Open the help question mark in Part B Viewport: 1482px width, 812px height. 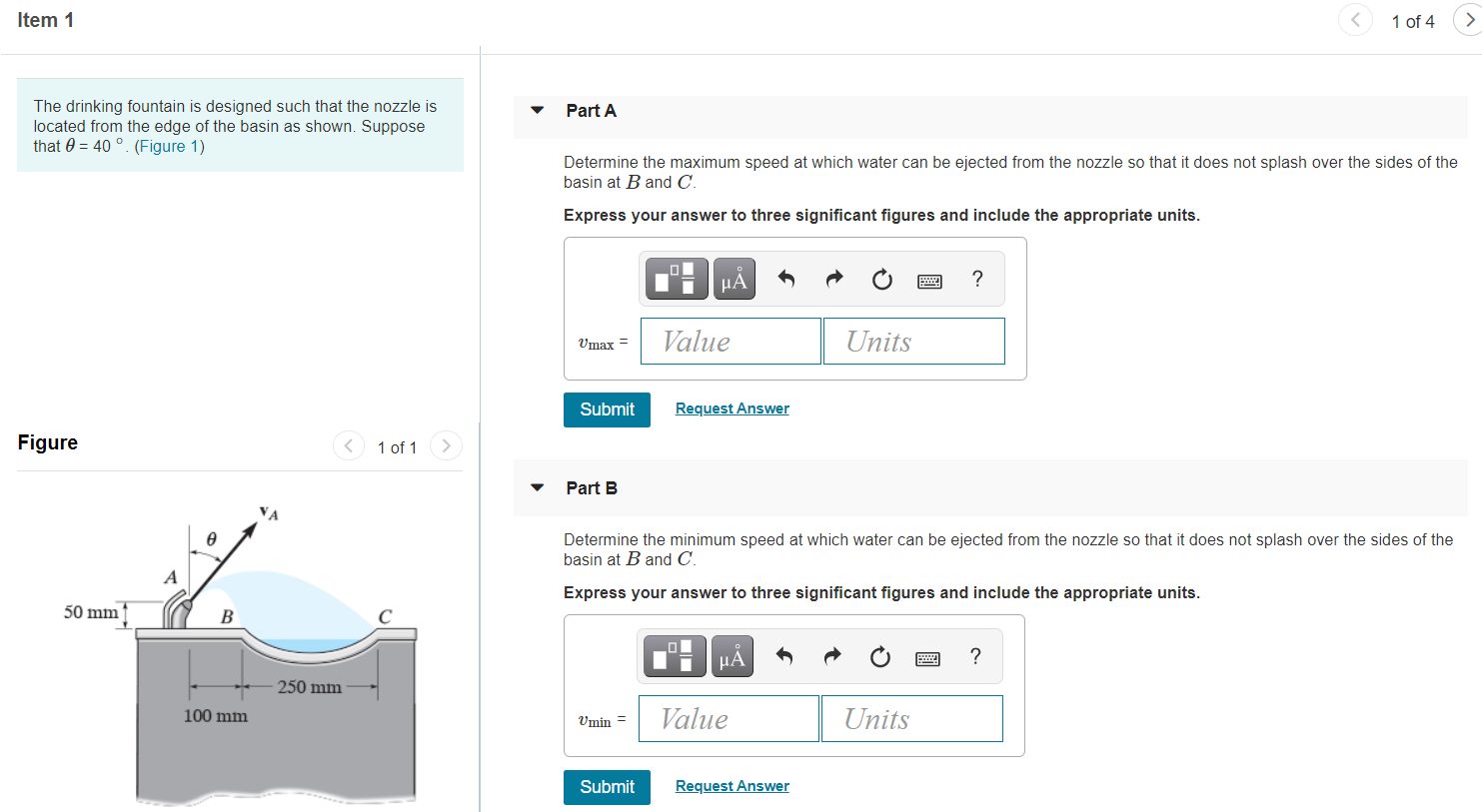[x=975, y=656]
